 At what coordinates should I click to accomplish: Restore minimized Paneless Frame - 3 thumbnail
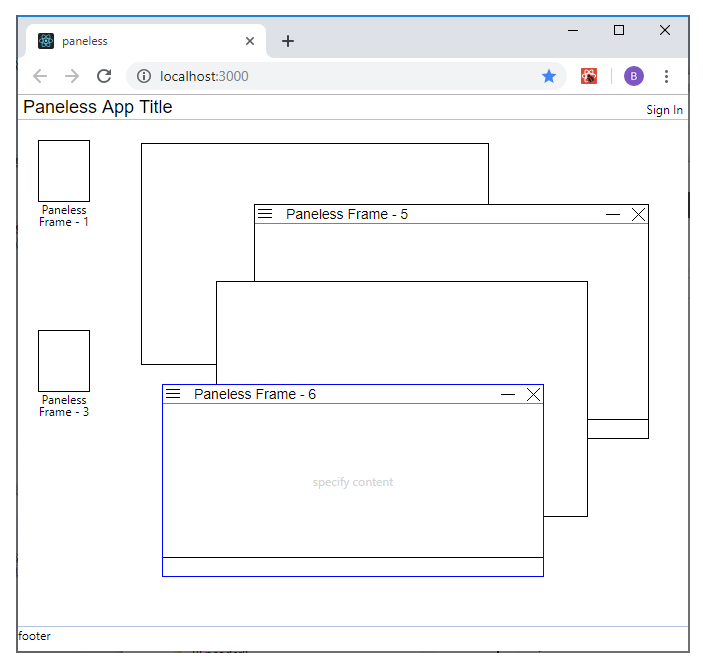(64, 361)
